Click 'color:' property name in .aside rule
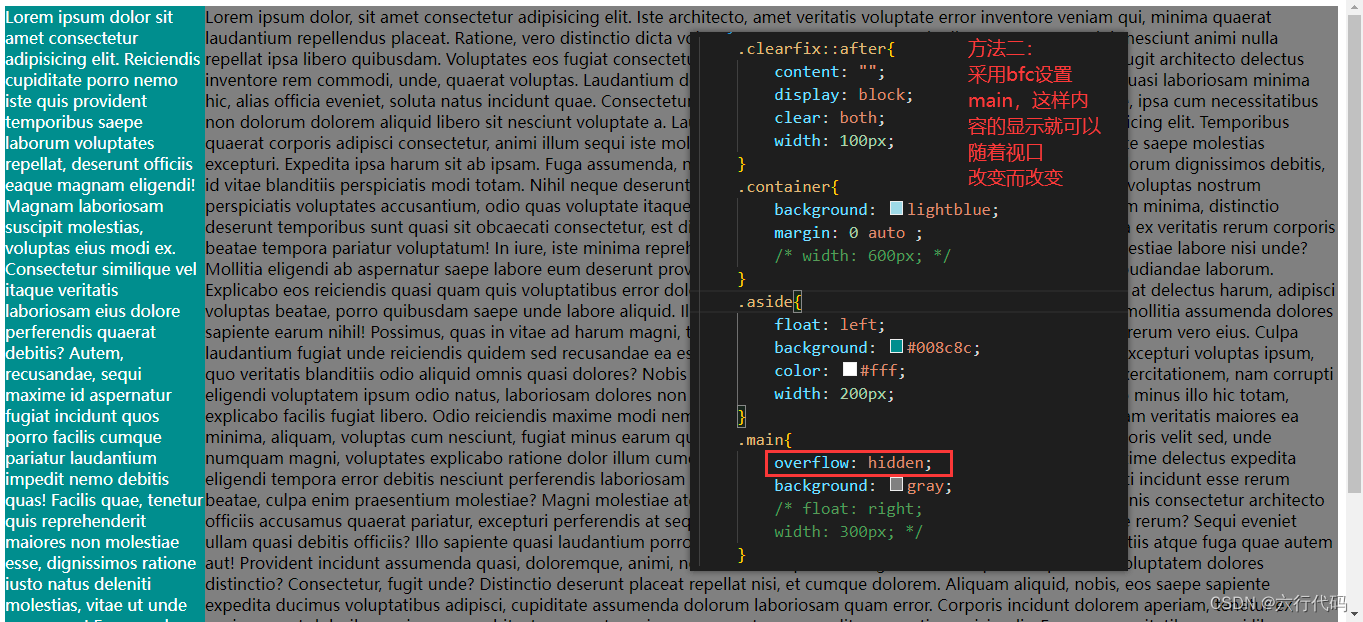The height and width of the screenshot is (622, 1363). 802,370
